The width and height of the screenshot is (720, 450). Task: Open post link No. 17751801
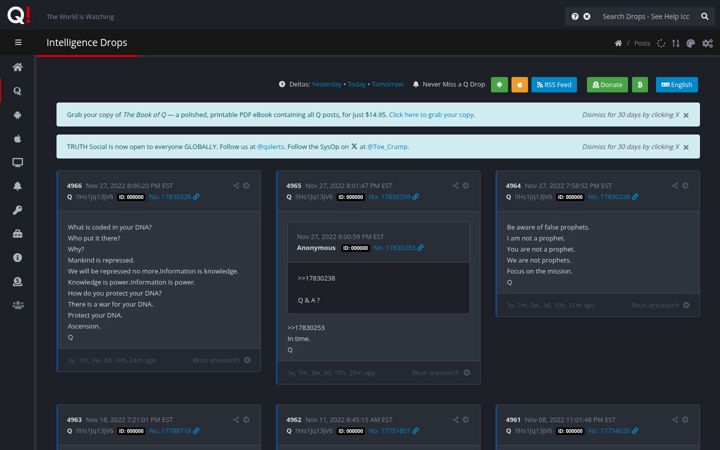click(394, 431)
